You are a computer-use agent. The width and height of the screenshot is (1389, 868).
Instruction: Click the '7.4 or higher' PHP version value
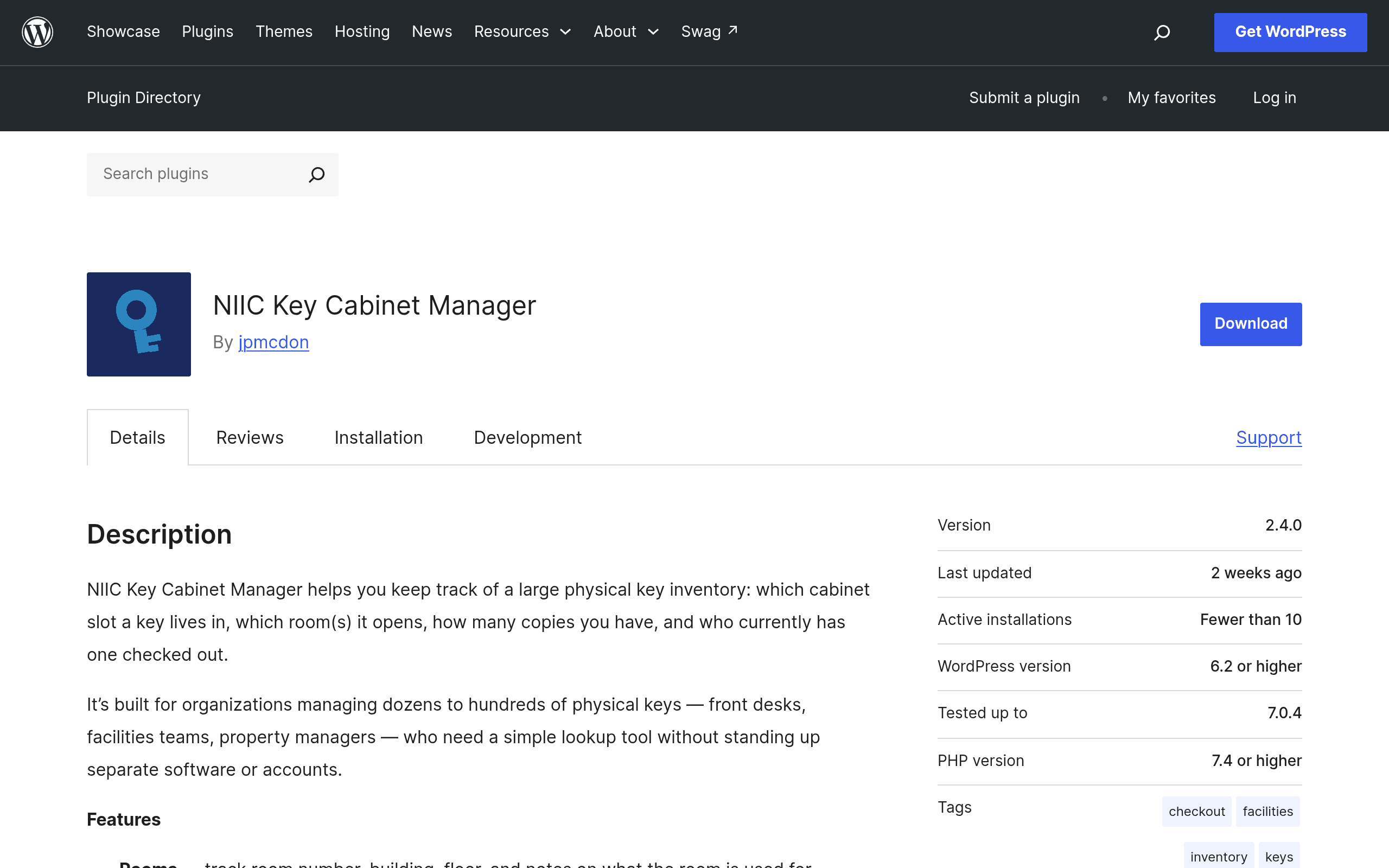point(1257,761)
